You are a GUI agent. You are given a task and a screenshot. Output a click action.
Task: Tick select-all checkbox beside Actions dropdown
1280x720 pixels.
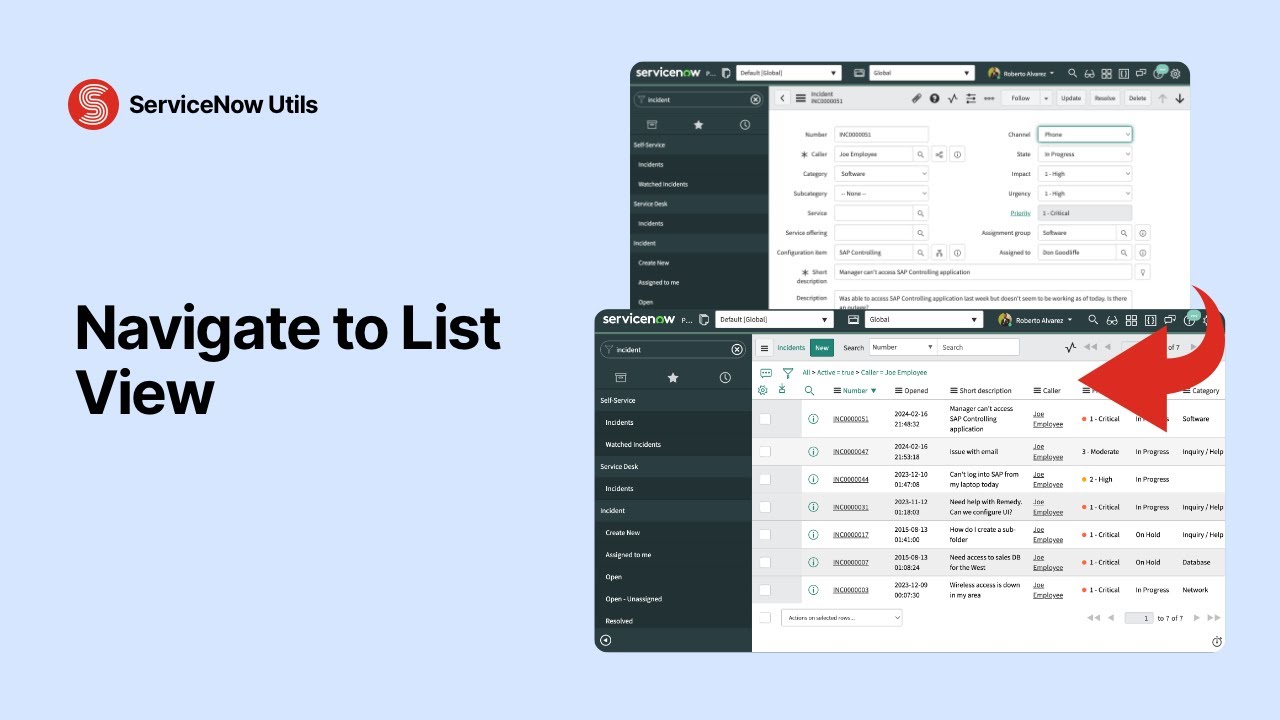point(765,618)
